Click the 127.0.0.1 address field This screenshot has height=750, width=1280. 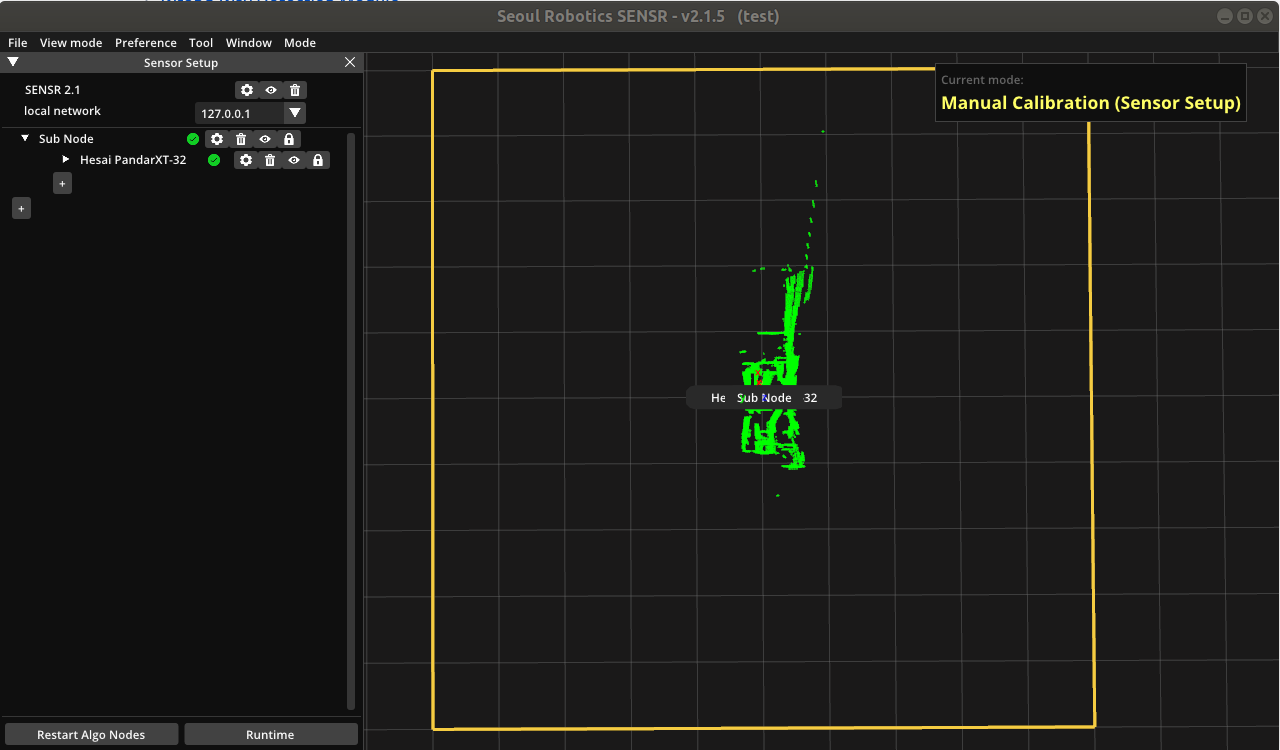pos(239,113)
